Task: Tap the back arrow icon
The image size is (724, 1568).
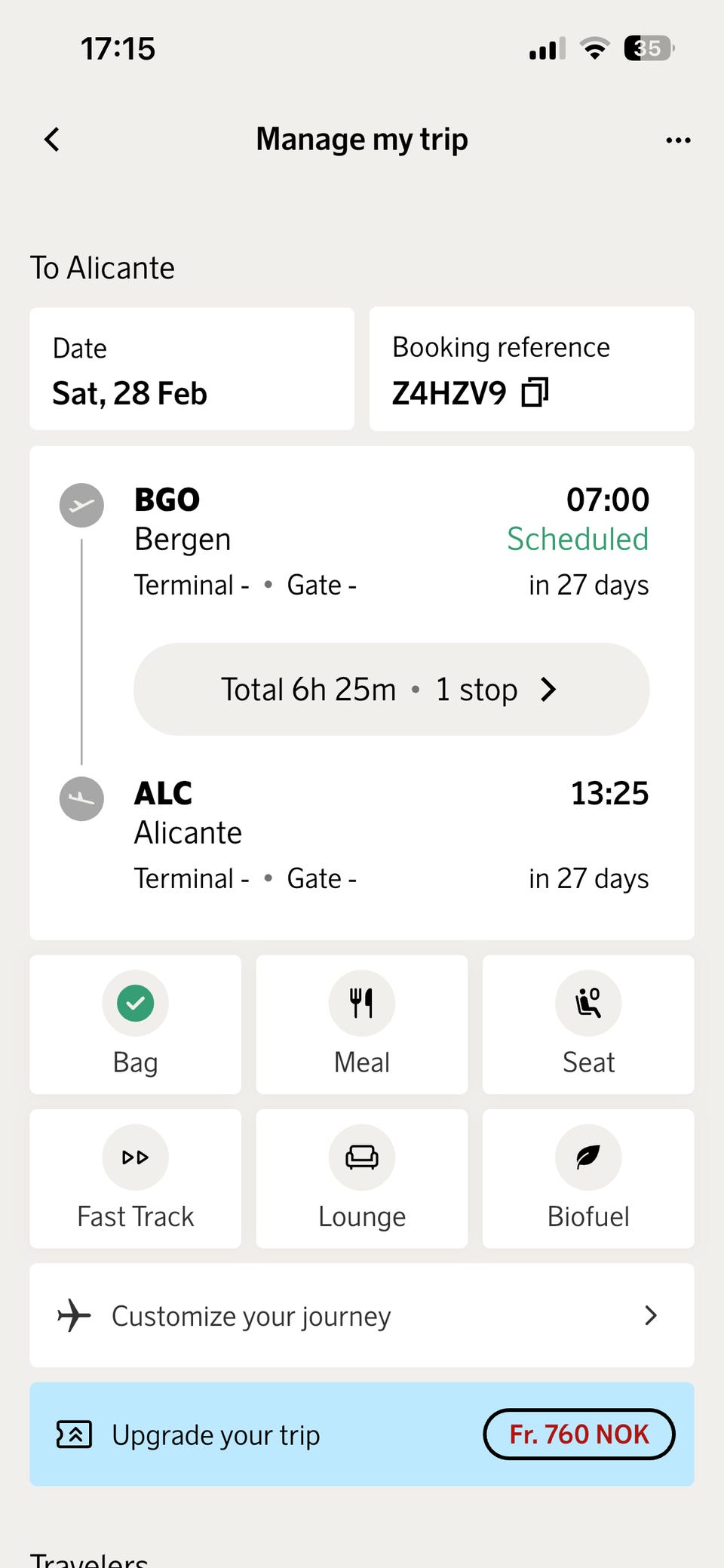Action: (x=52, y=140)
